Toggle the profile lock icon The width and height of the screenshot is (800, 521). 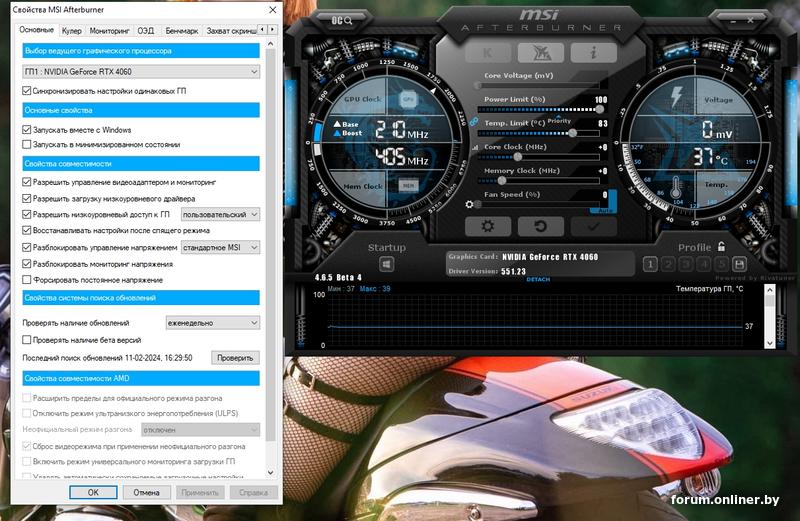coord(721,247)
